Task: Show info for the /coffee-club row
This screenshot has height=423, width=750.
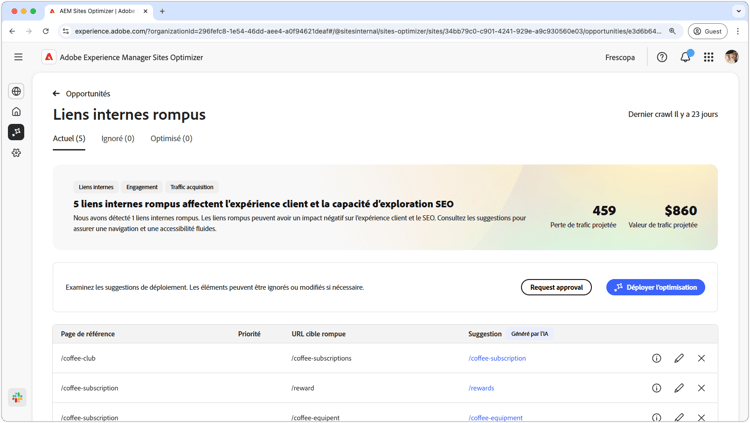Action: point(656,358)
